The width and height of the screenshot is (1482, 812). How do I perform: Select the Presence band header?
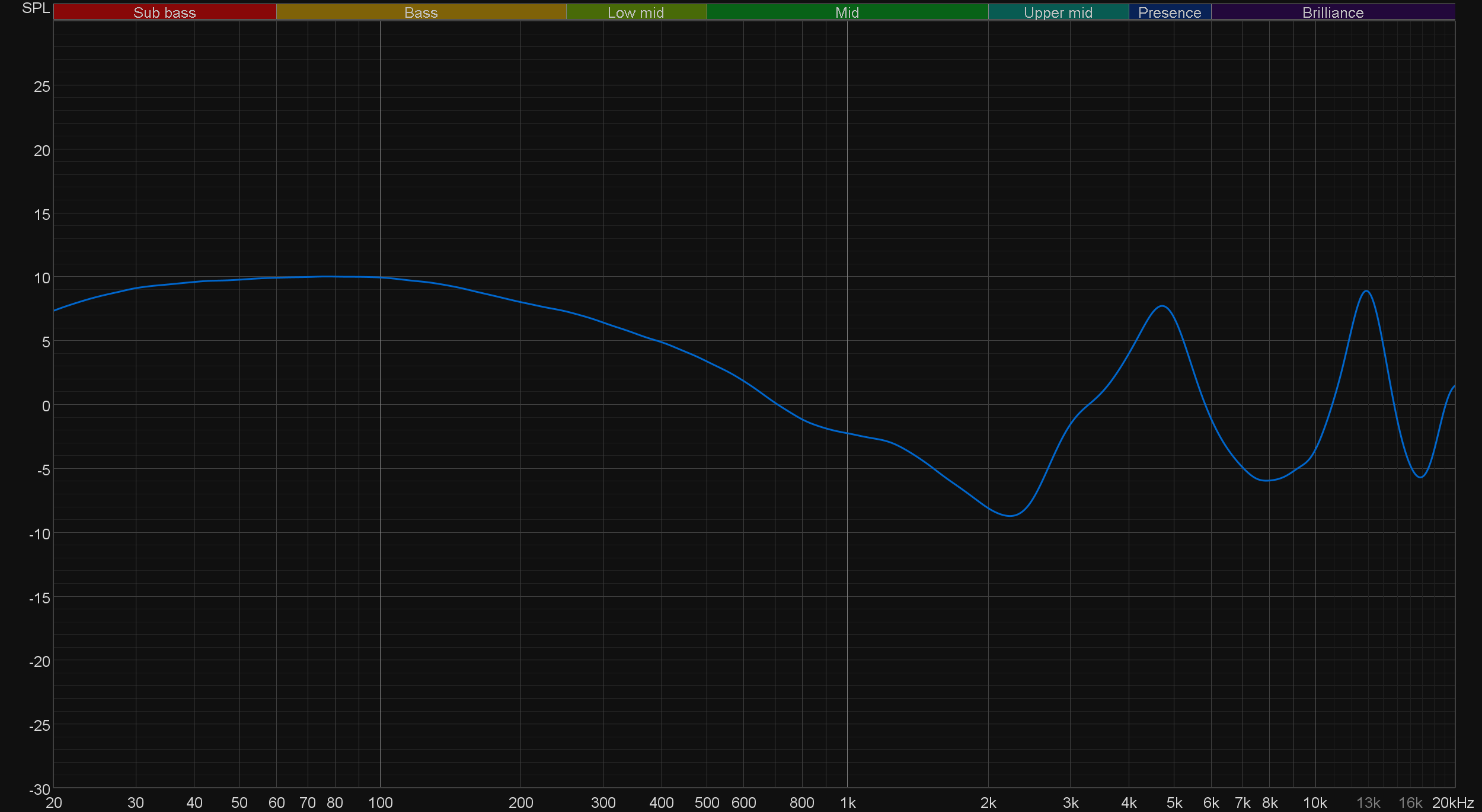coord(1169,12)
